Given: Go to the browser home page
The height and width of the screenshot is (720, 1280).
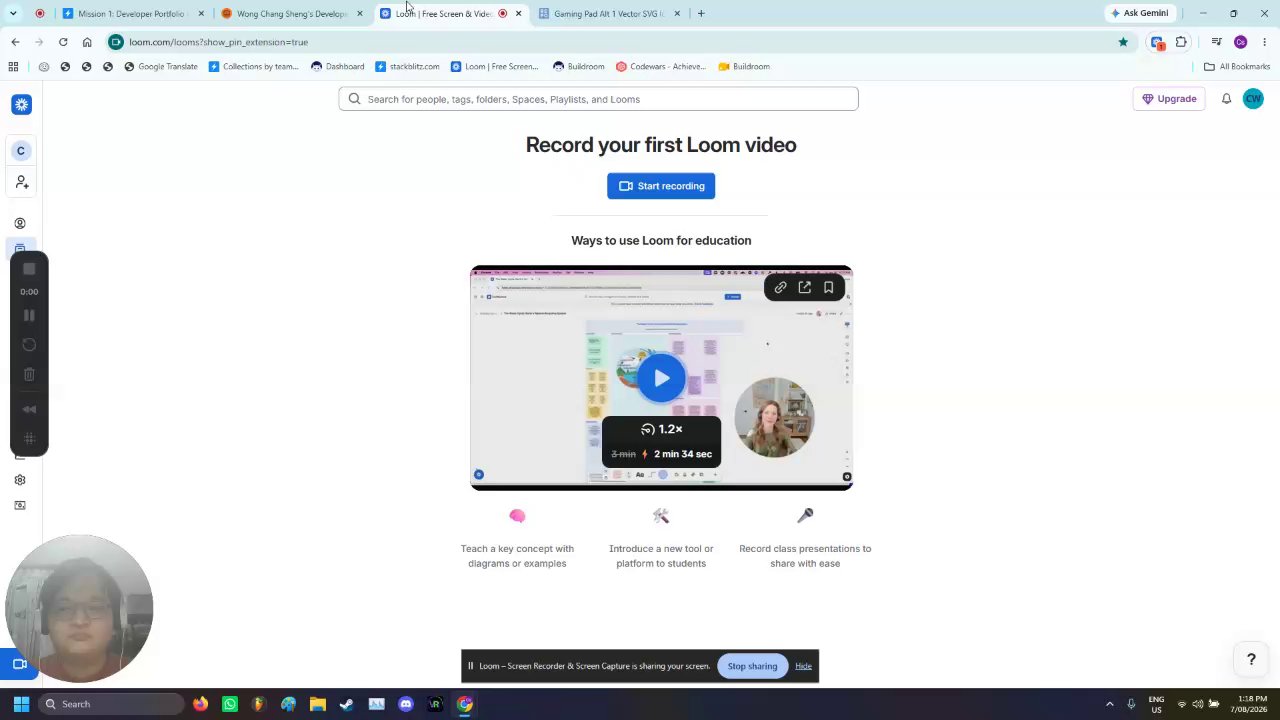Looking at the screenshot, I should (87, 42).
